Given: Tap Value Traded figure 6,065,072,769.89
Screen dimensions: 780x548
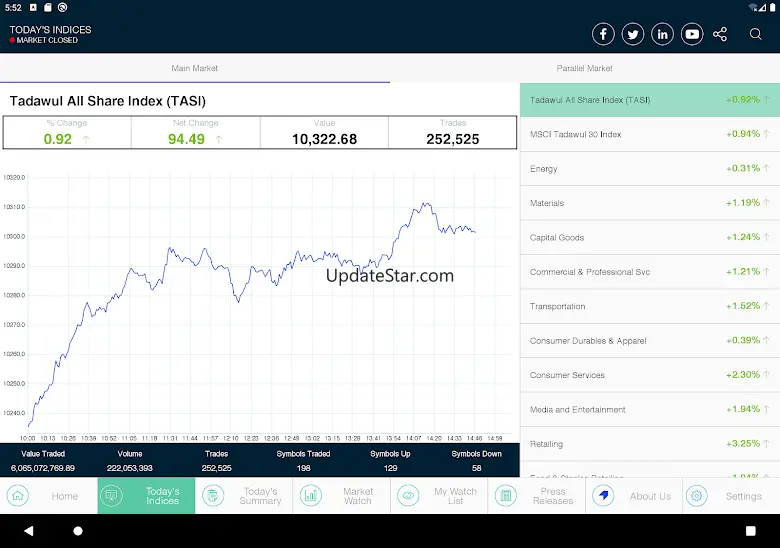Looking at the screenshot, I should tap(43, 468).
